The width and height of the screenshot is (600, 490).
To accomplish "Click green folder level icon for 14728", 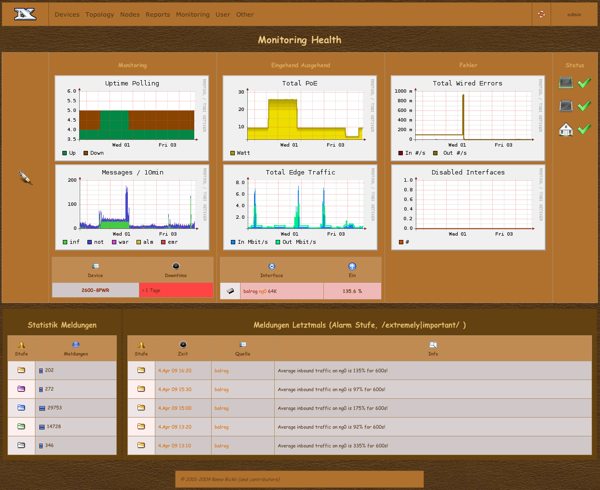I will pos(21,427).
